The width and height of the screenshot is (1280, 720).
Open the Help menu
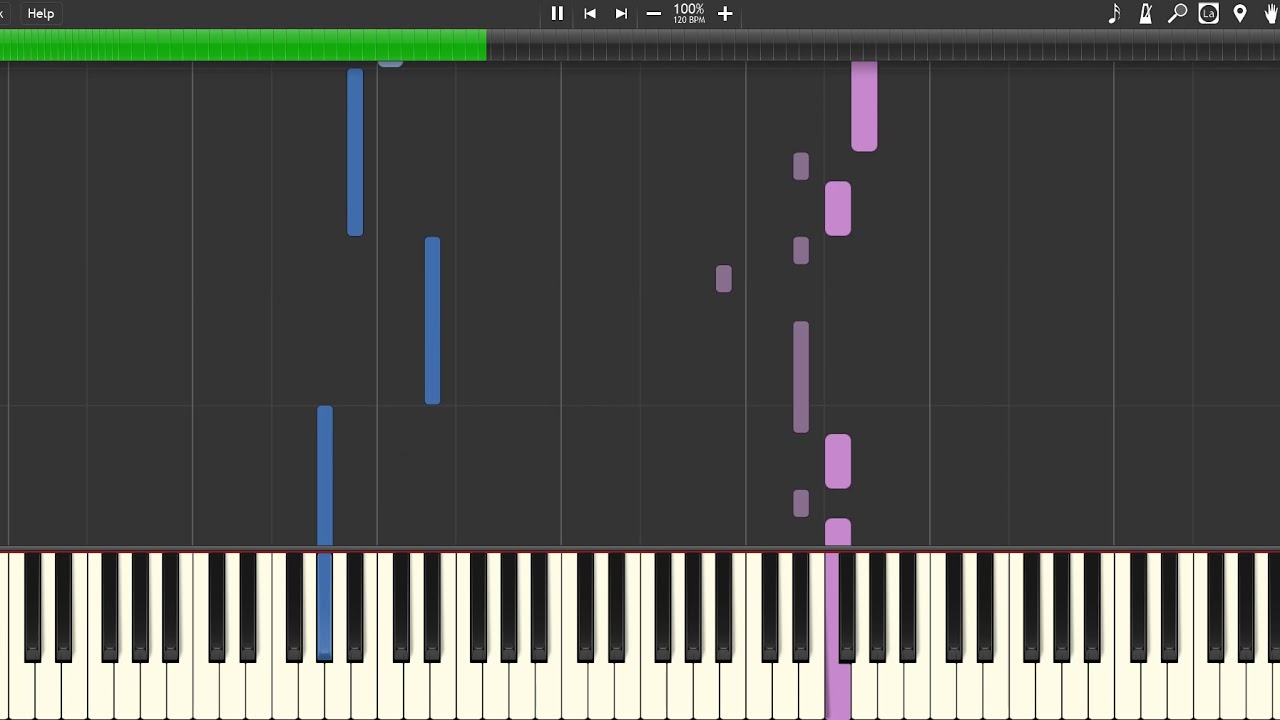click(41, 13)
